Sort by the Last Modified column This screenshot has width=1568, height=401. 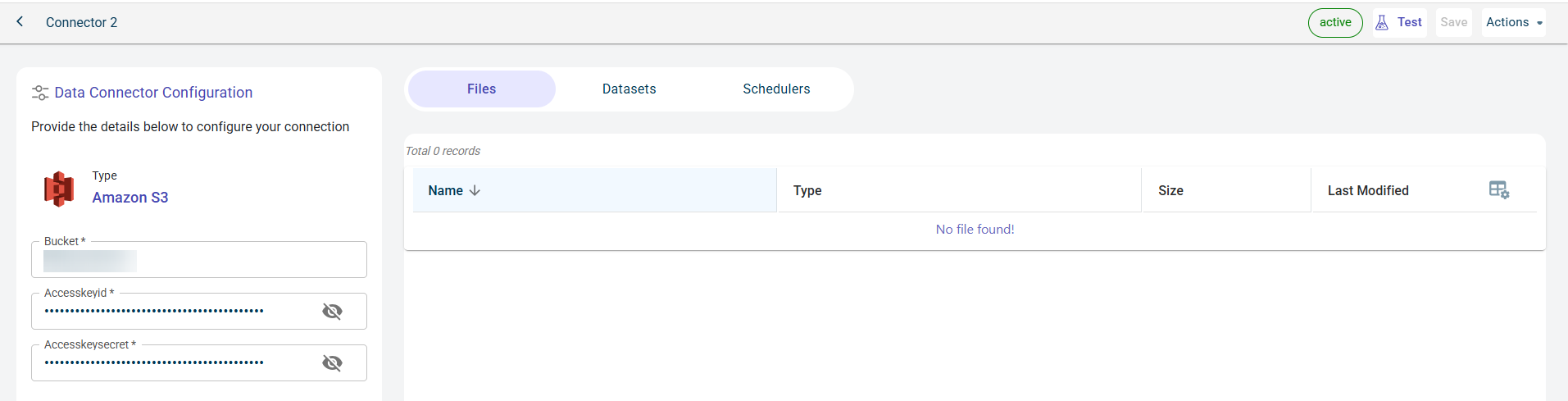coord(1367,190)
